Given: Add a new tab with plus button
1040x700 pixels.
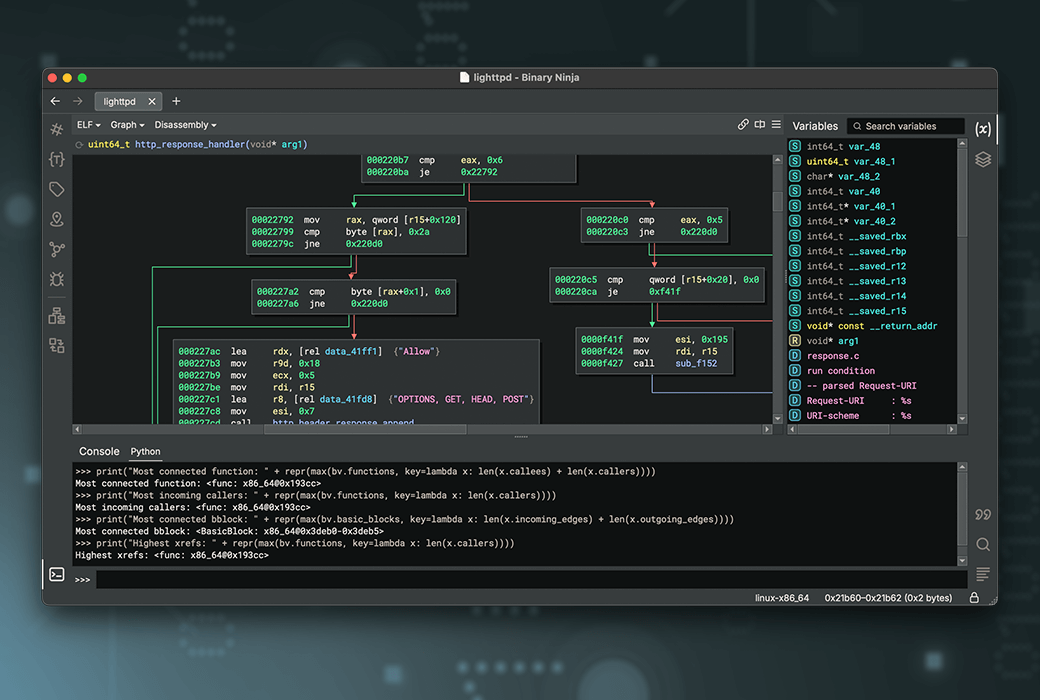Looking at the screenshot, I should click(176, 101).
